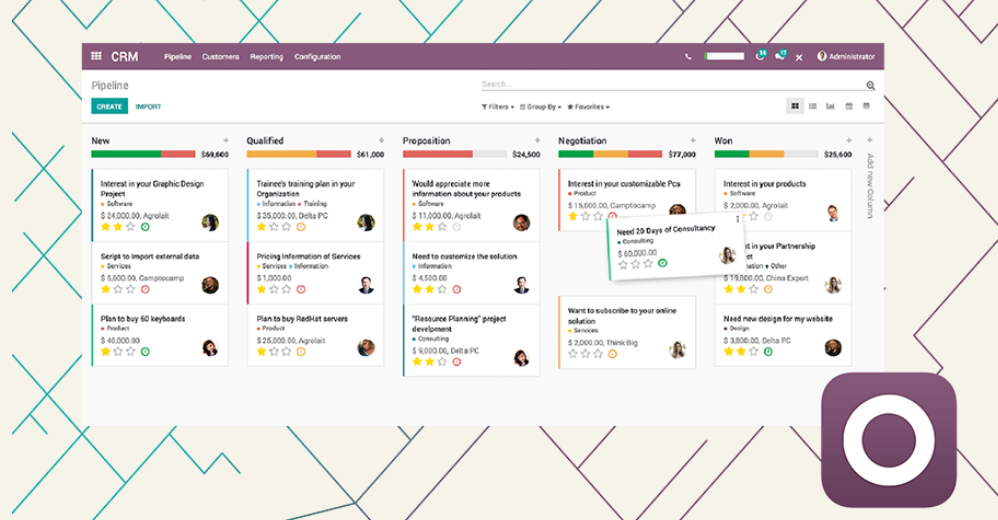Switch to the graph view icon

coord(831,106)
